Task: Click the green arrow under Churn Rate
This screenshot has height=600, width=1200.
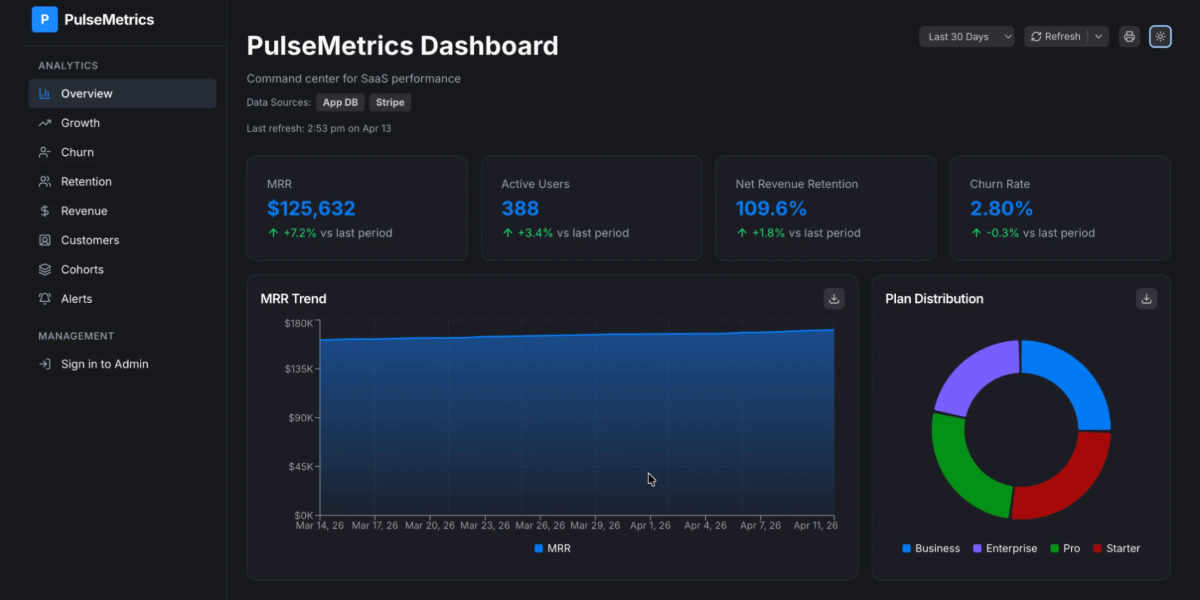Action: (x=975, y=233)
